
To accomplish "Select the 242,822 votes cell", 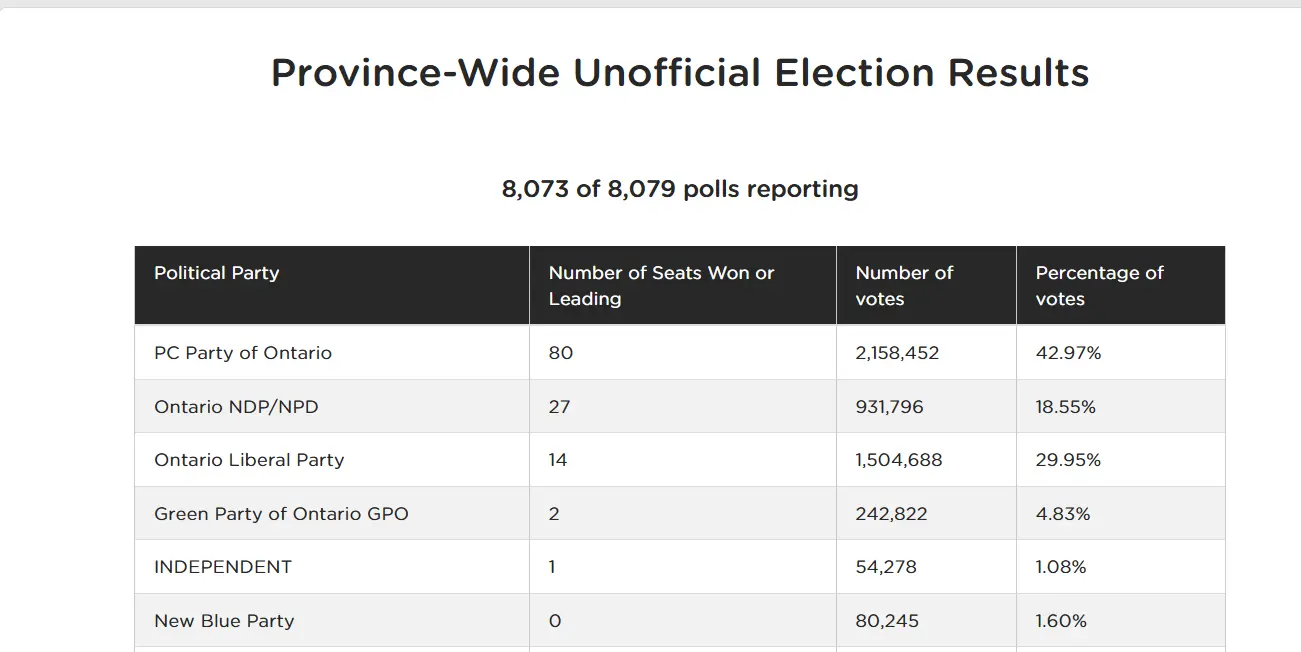I will point(891,514).
